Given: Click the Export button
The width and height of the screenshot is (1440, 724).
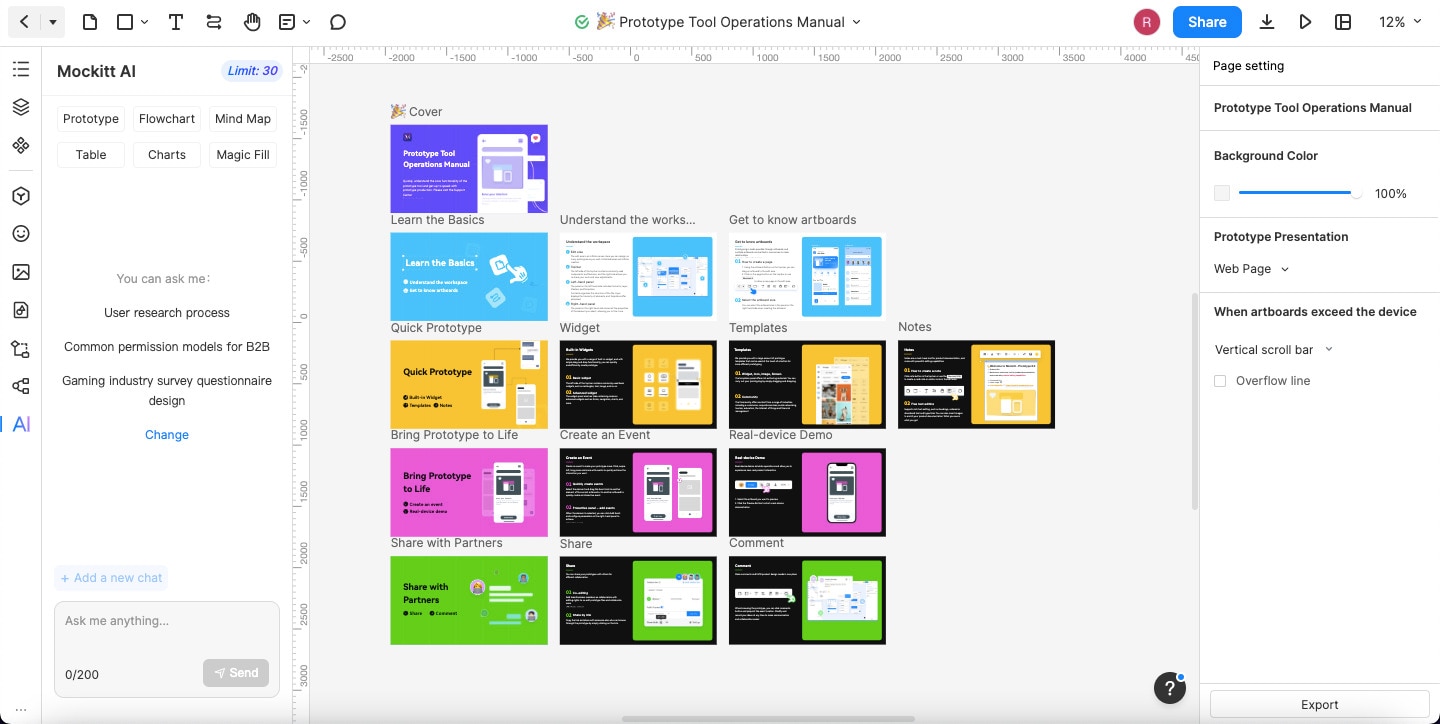Looking at the screenshot, I should [1320, 704].
